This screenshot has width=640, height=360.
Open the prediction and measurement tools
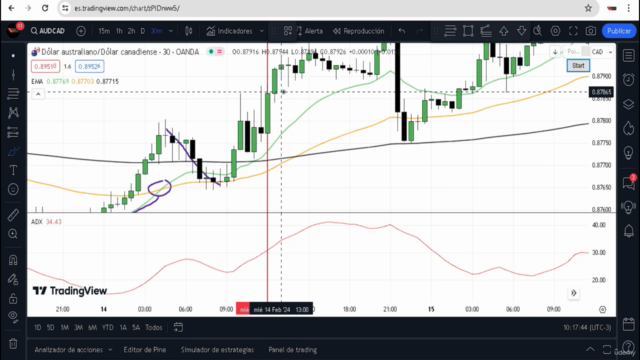click(x=13, y=132)
